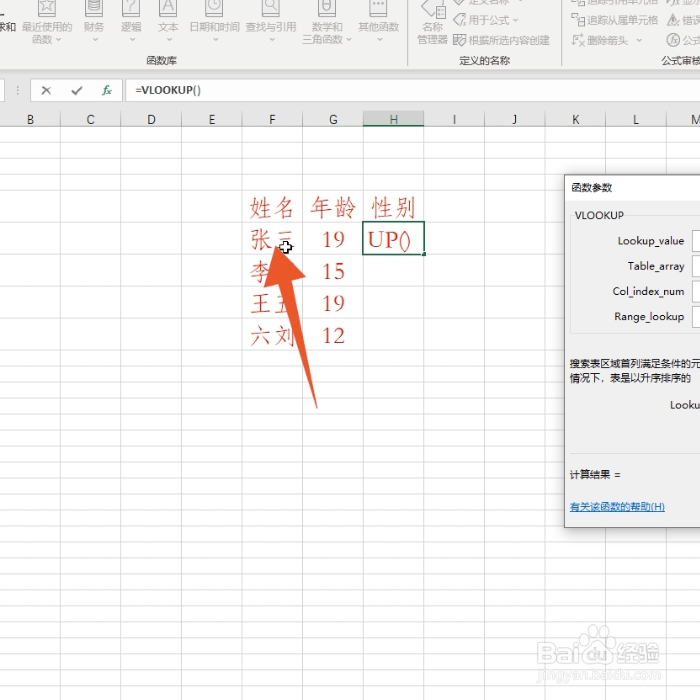Click Remove Arrows (删除箭头) button
The width and height of the screenshot is (700, 700).
point(600,41)
